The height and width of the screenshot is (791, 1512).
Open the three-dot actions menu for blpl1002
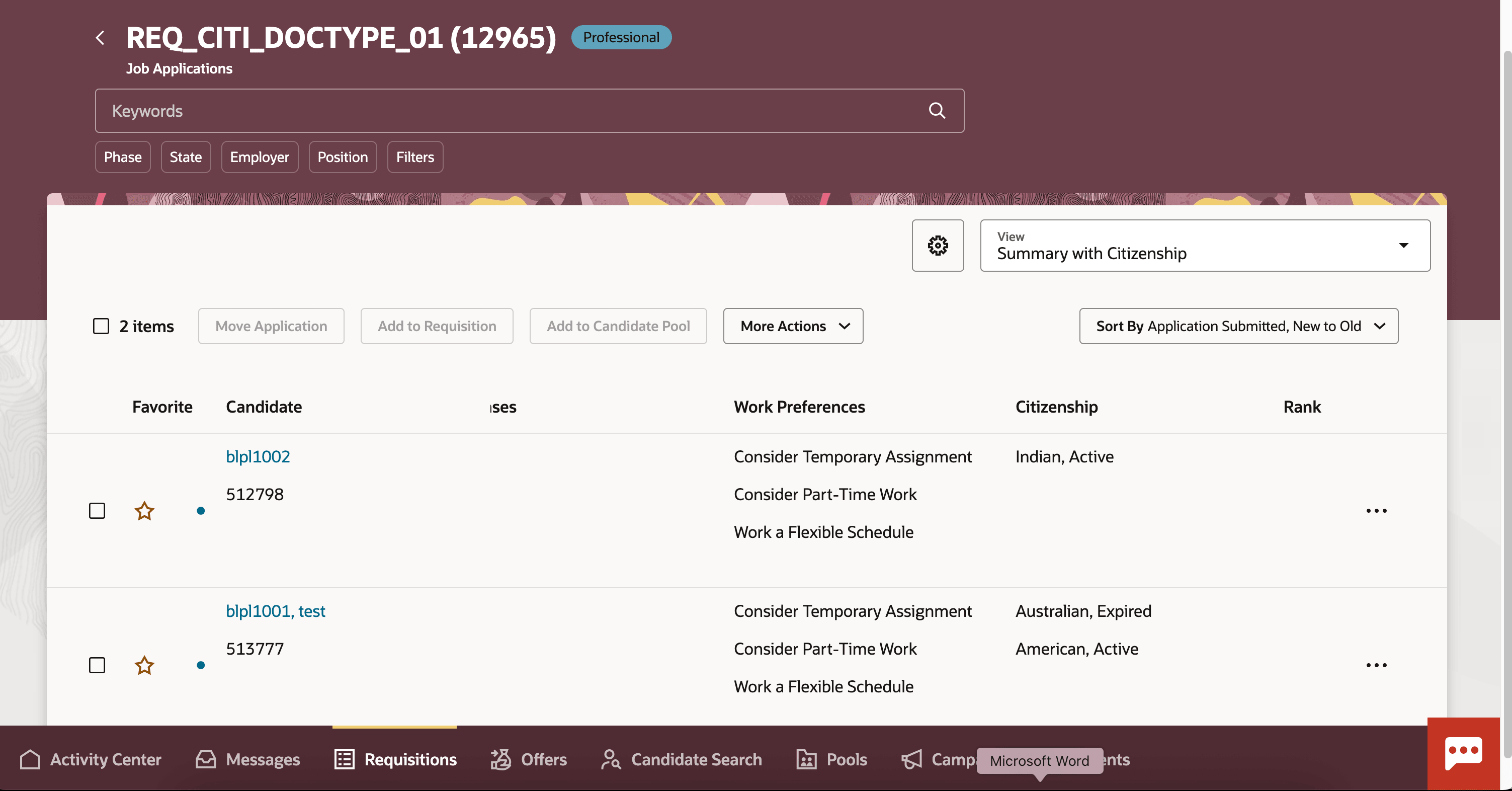point(1376,511)
